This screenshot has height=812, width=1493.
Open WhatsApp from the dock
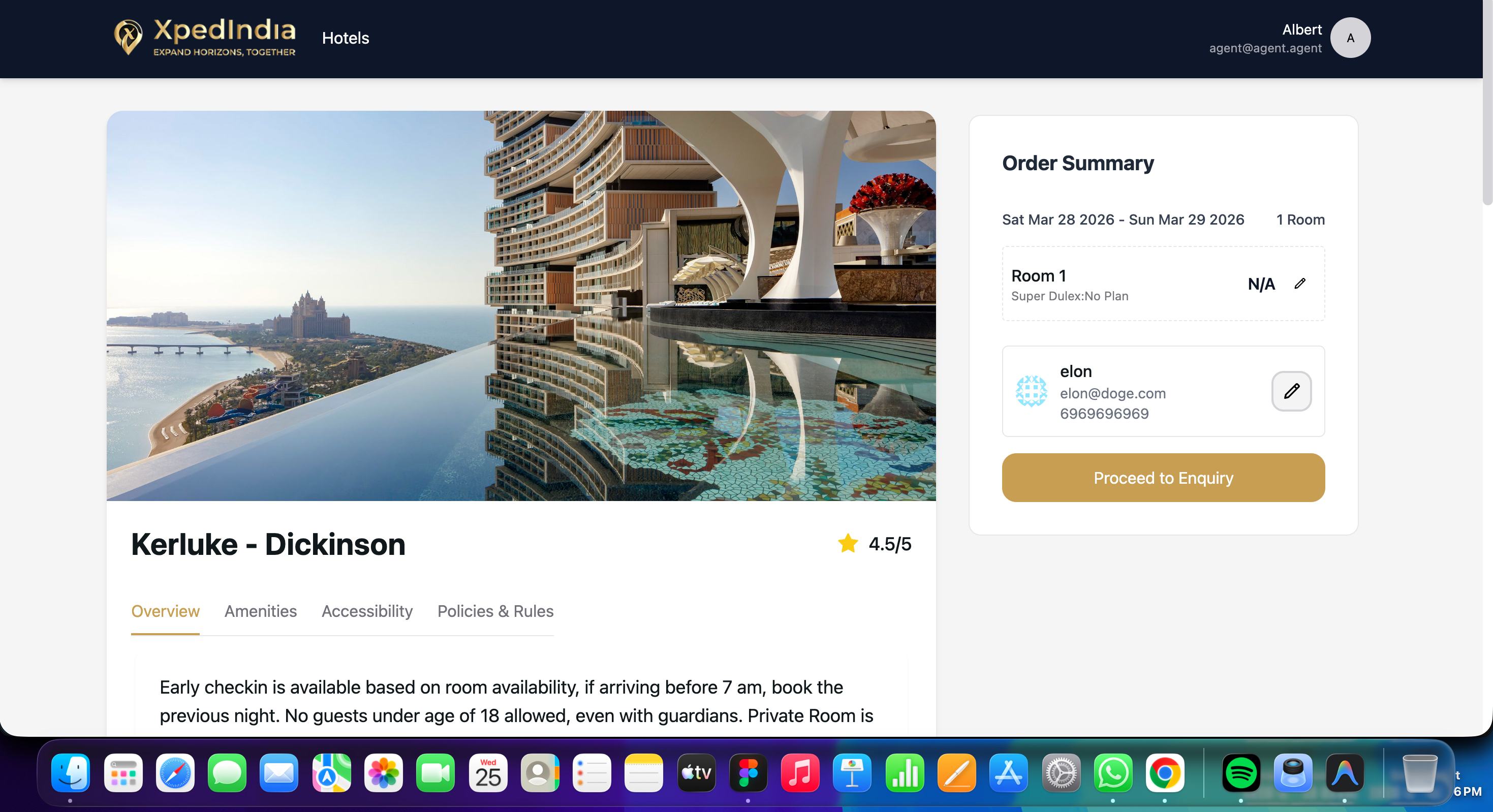click(x=1113, y=772)
